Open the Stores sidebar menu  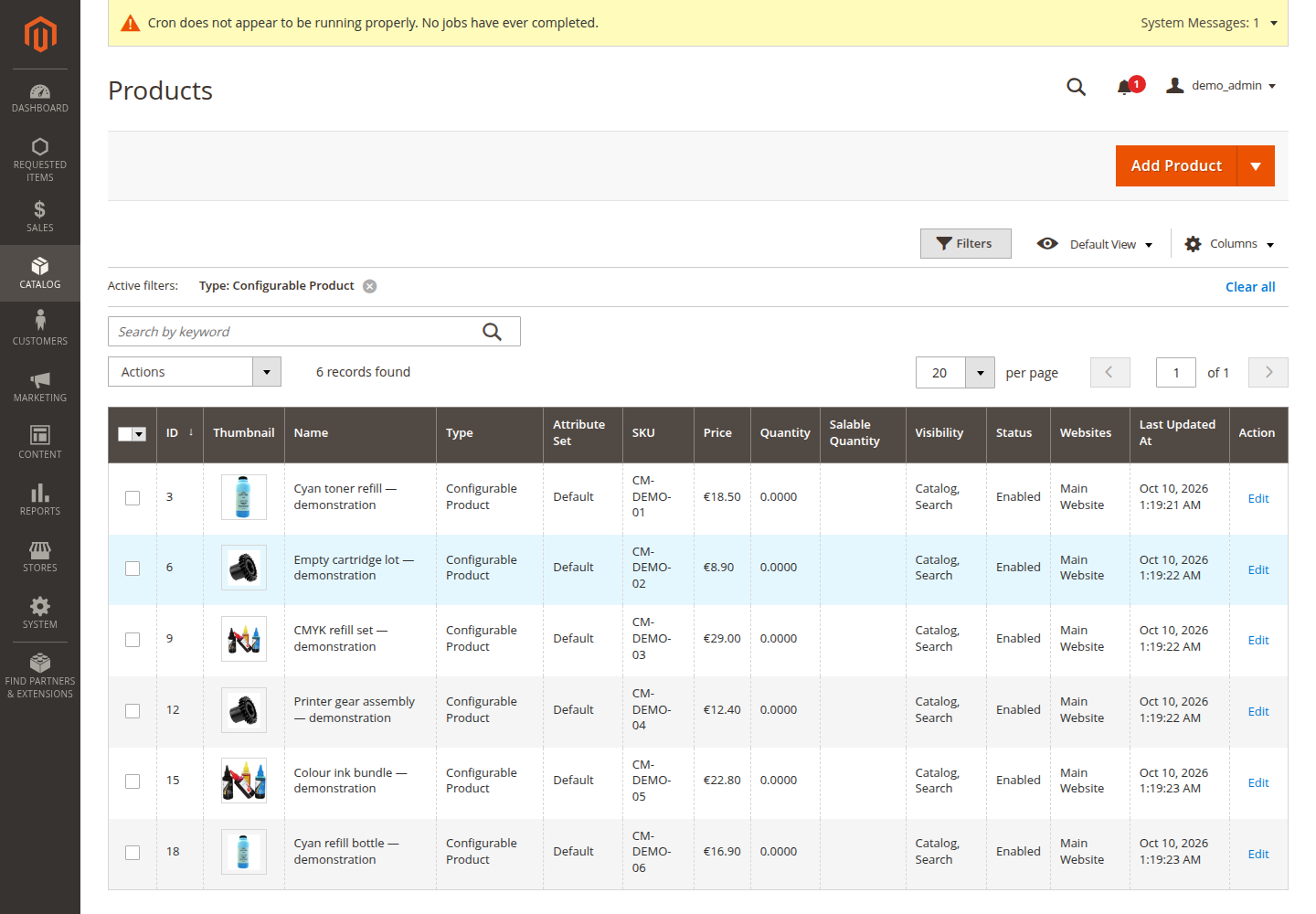point(40,557)
